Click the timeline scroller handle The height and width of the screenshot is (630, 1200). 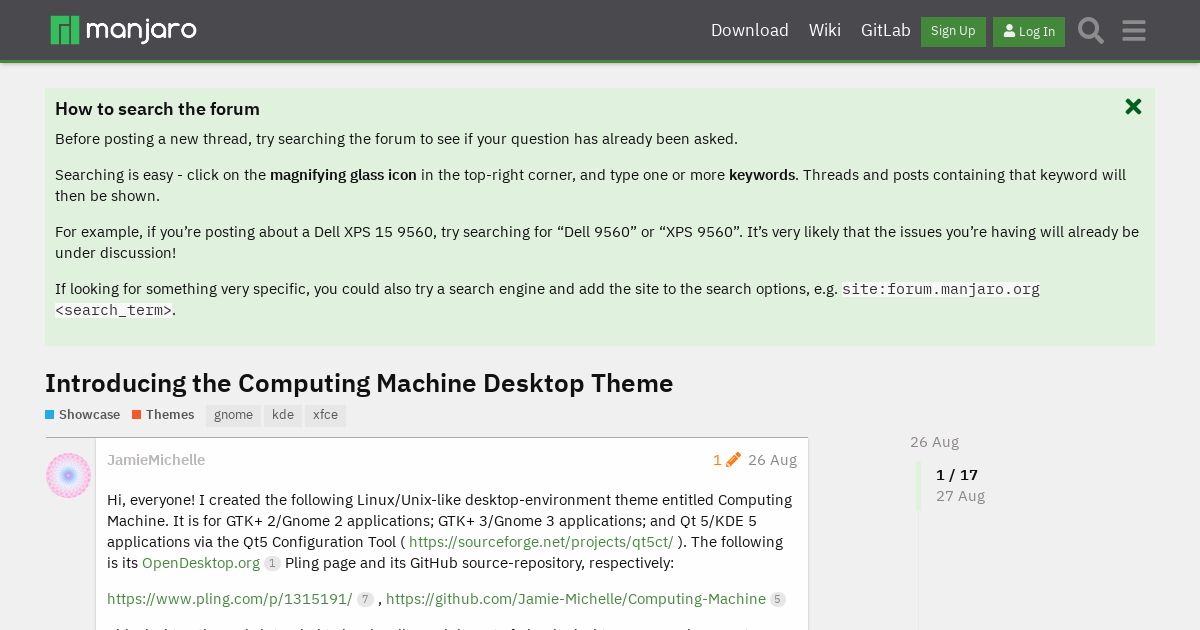[x=919, y=486]
